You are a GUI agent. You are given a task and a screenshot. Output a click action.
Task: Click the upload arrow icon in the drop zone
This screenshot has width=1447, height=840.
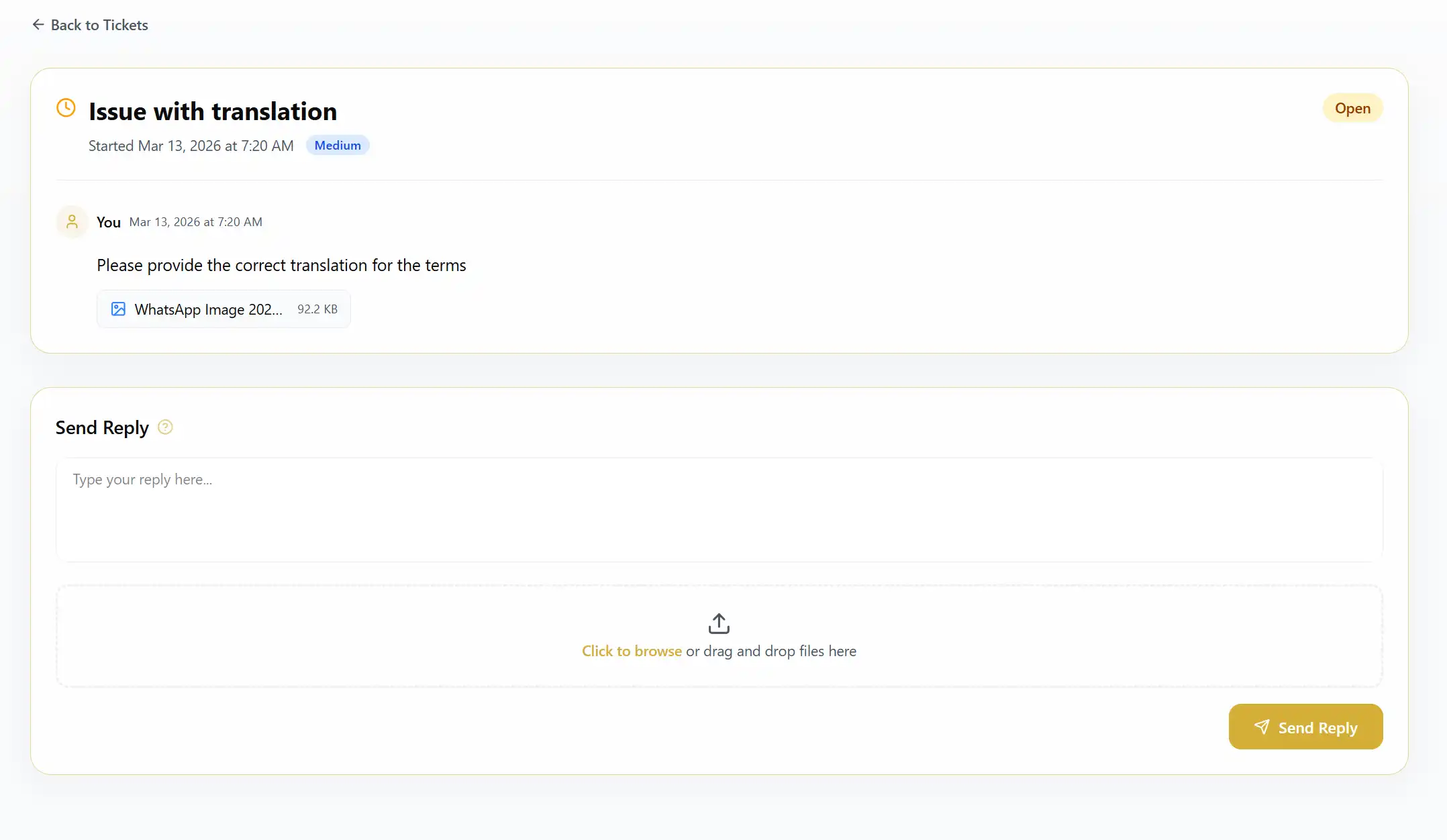(719, 623)
